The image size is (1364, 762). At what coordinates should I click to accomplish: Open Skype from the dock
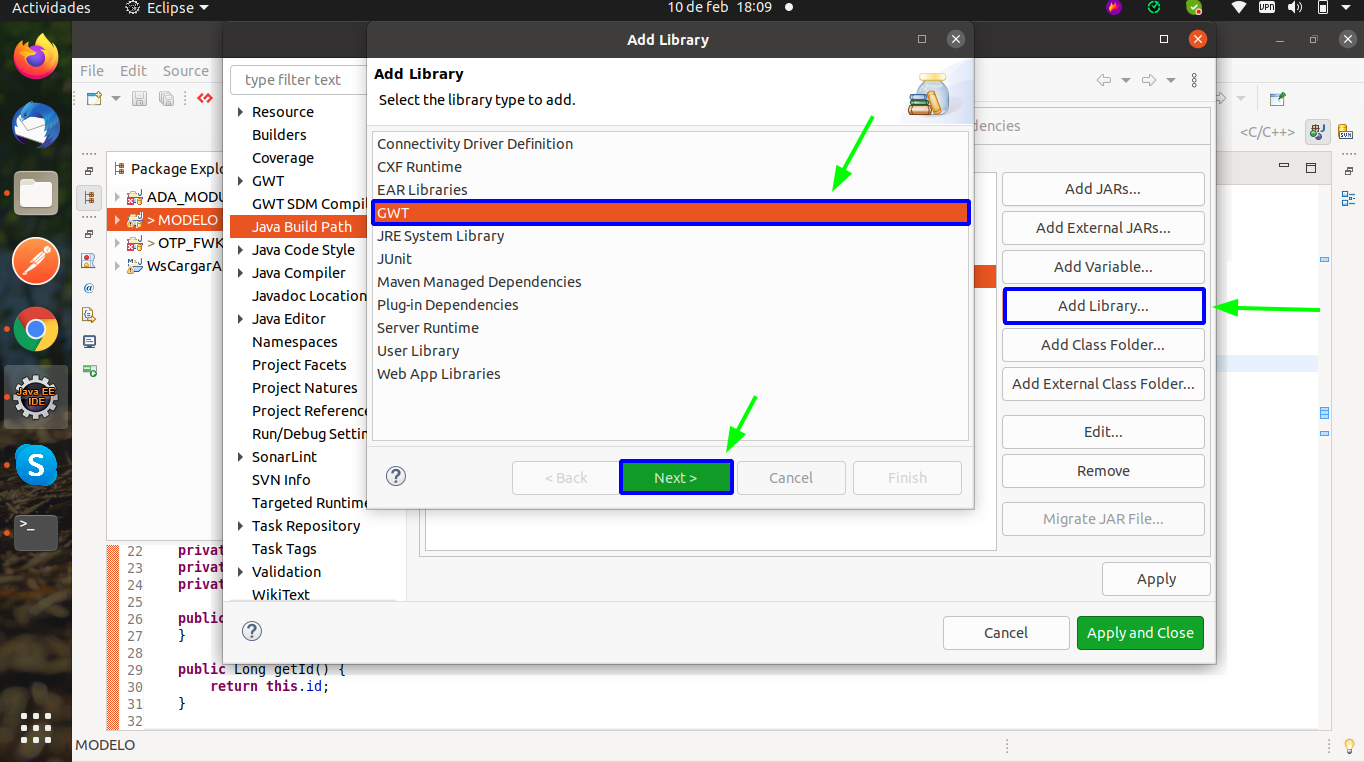(36, 464)
